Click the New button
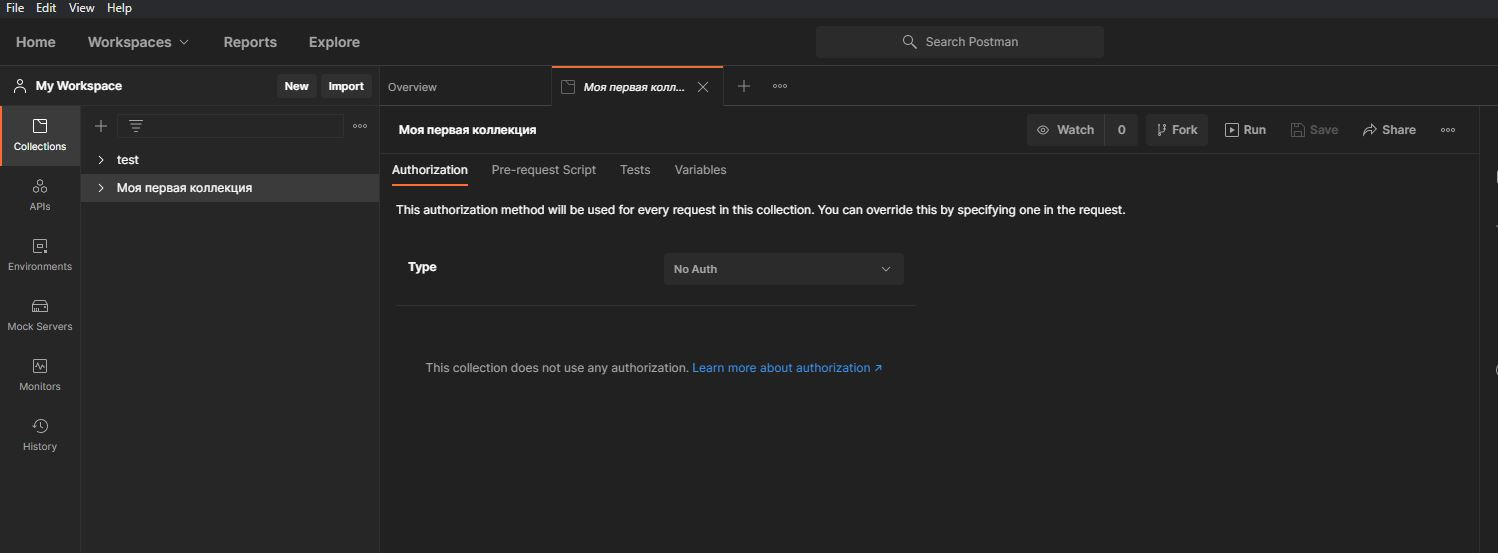Screen dimensions: 1498x553 297,86
